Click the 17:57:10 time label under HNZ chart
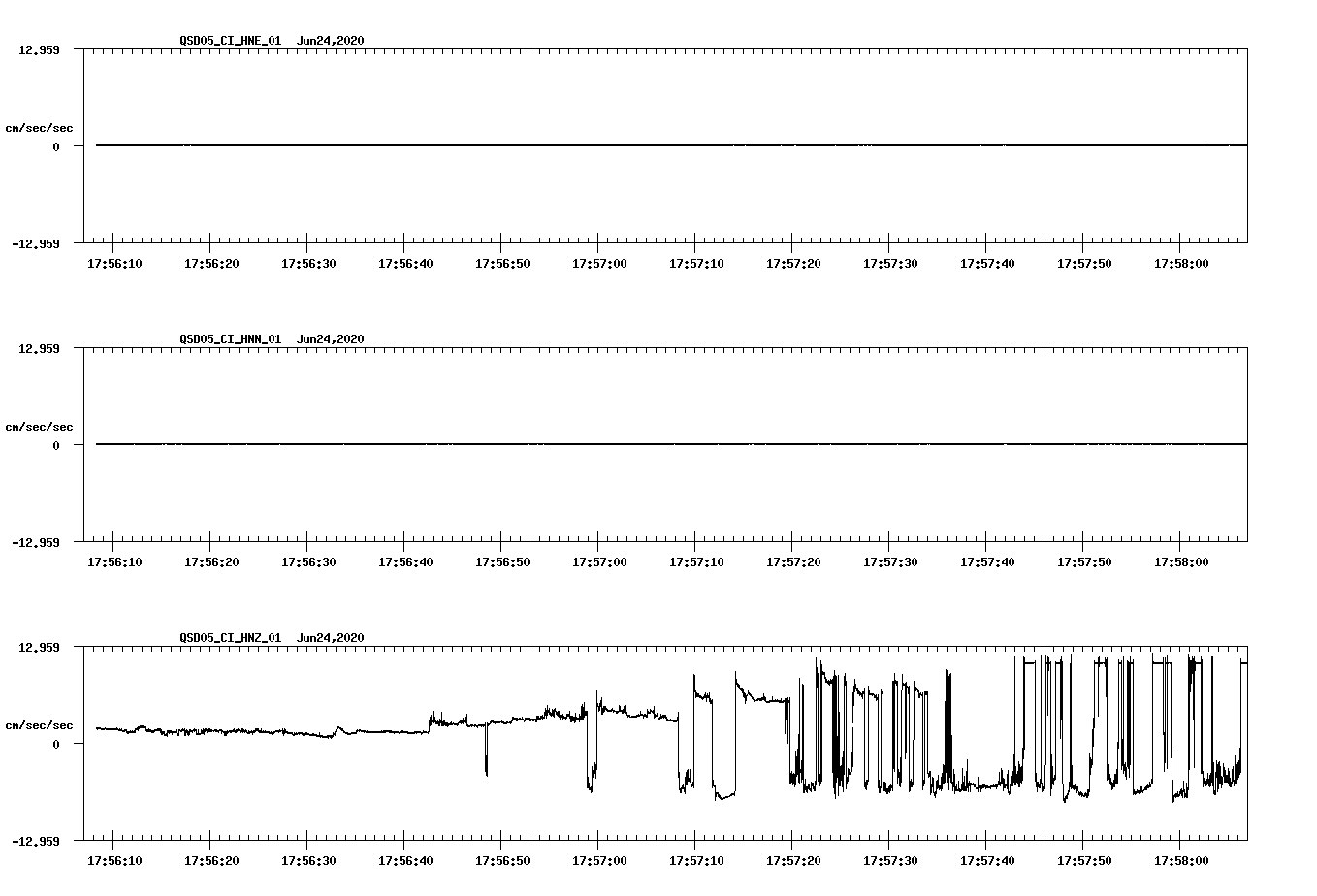Viewport: 1317px width, 896px height. 696,860
